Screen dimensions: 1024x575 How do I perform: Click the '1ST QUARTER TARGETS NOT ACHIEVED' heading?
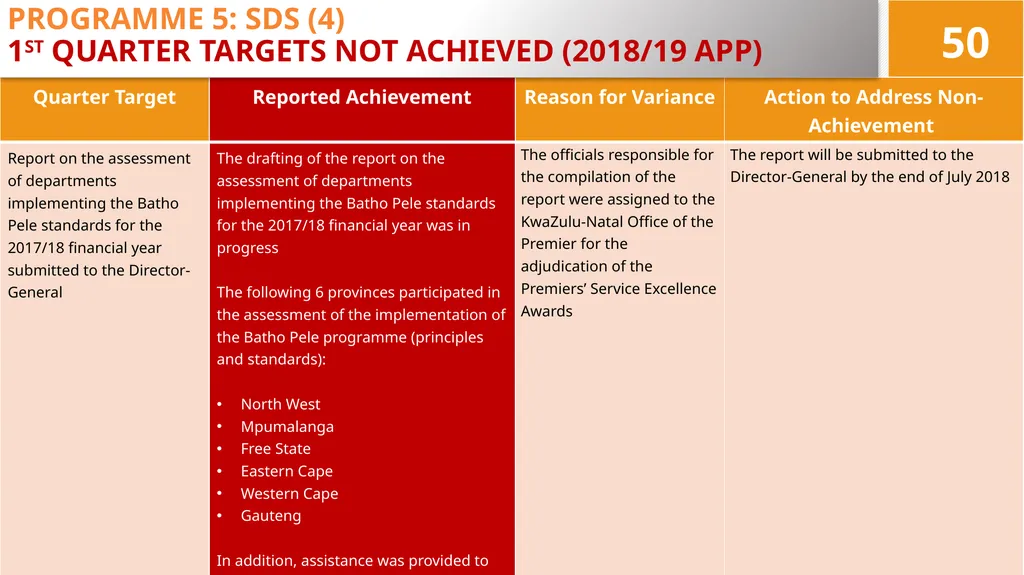385,51
